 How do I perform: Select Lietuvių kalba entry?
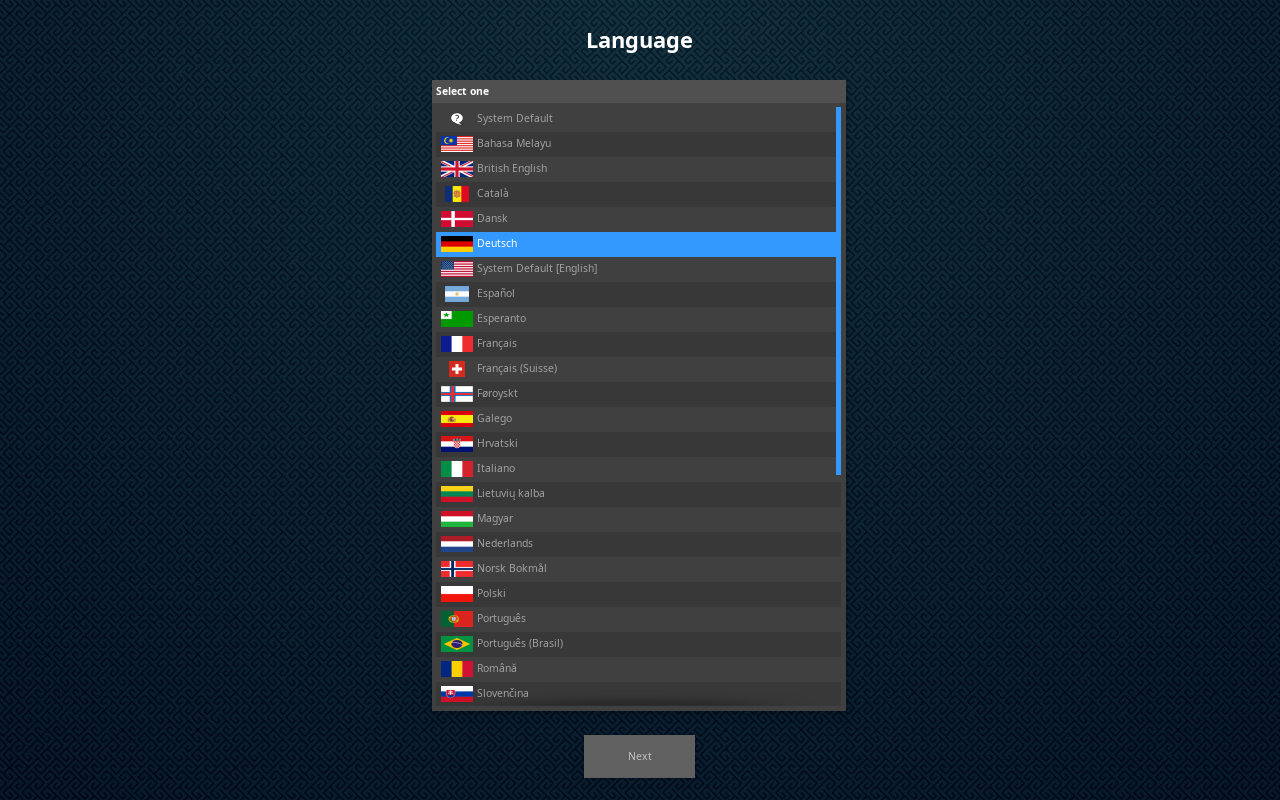click(x=511, y=493)
